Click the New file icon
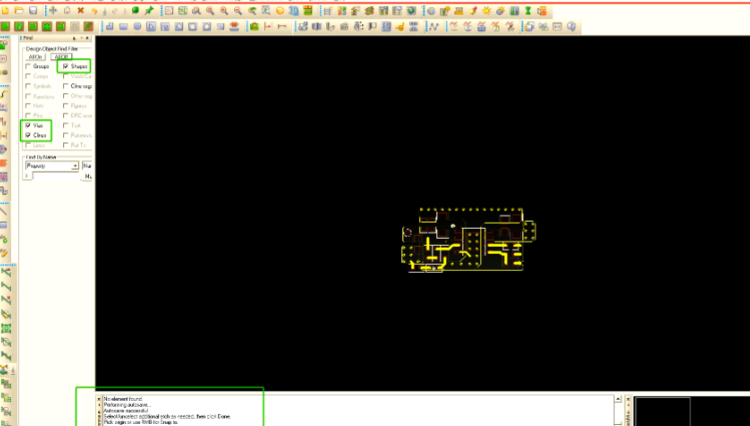Image resolution: width=750 pixels, height=426 pixels. [5, 9]
